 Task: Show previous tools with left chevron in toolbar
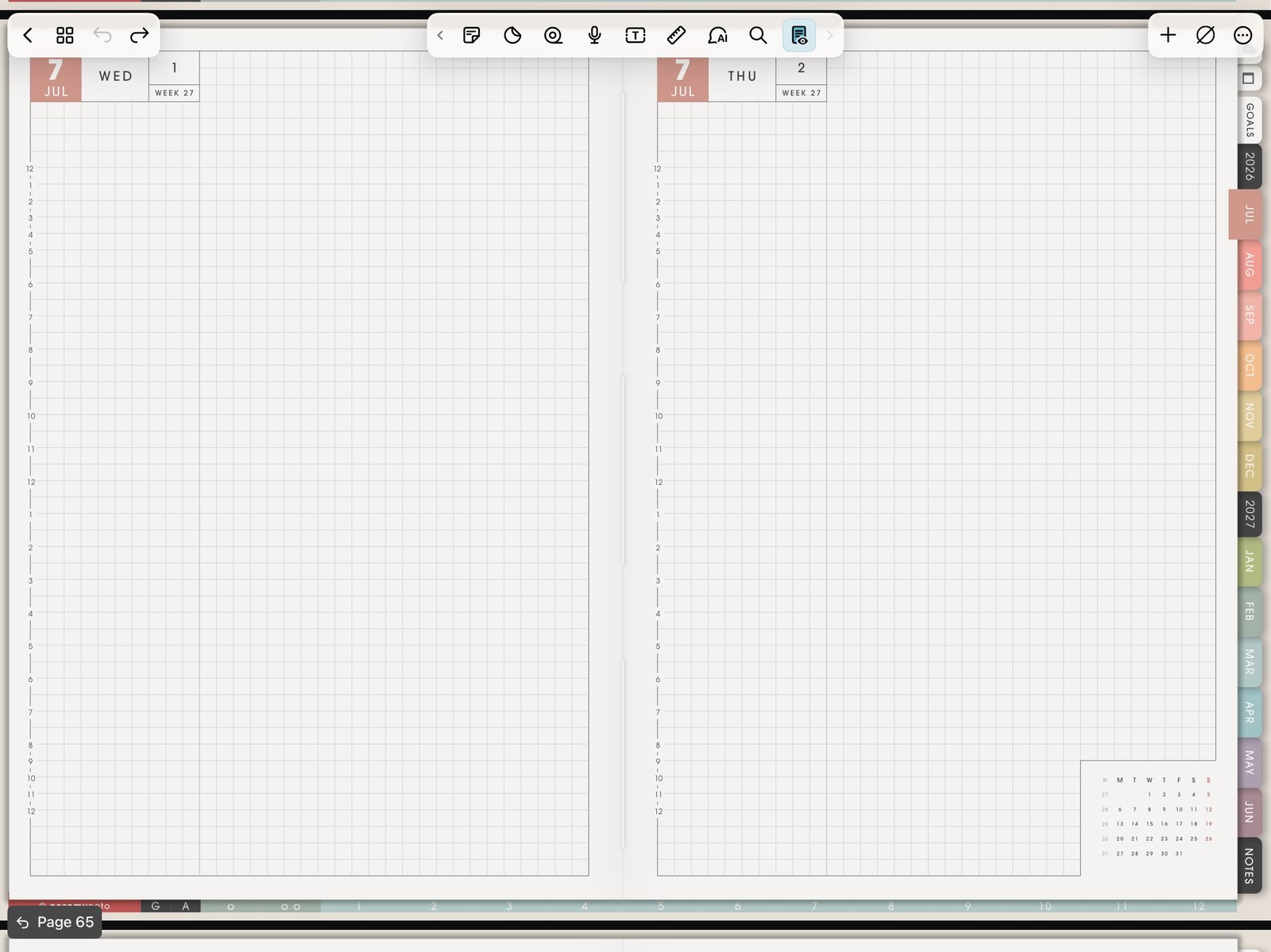click(440, 35)
